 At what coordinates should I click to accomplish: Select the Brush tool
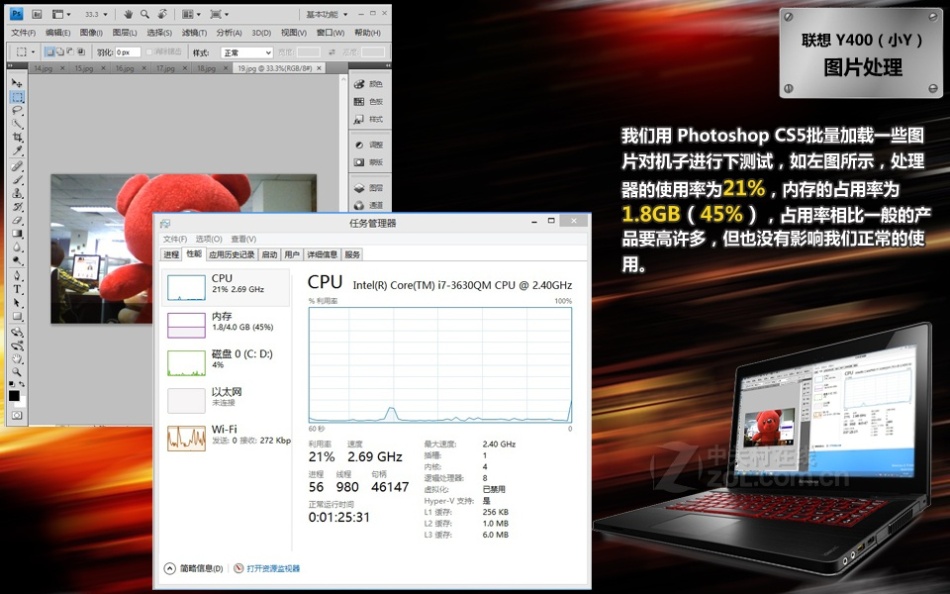pos(17,179)
